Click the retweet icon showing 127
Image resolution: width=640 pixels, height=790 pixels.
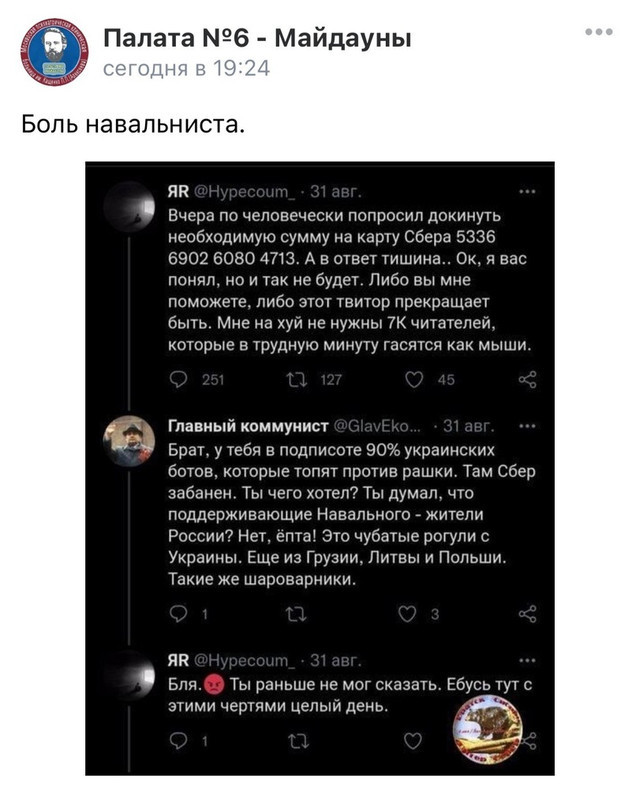pos(298,378)
